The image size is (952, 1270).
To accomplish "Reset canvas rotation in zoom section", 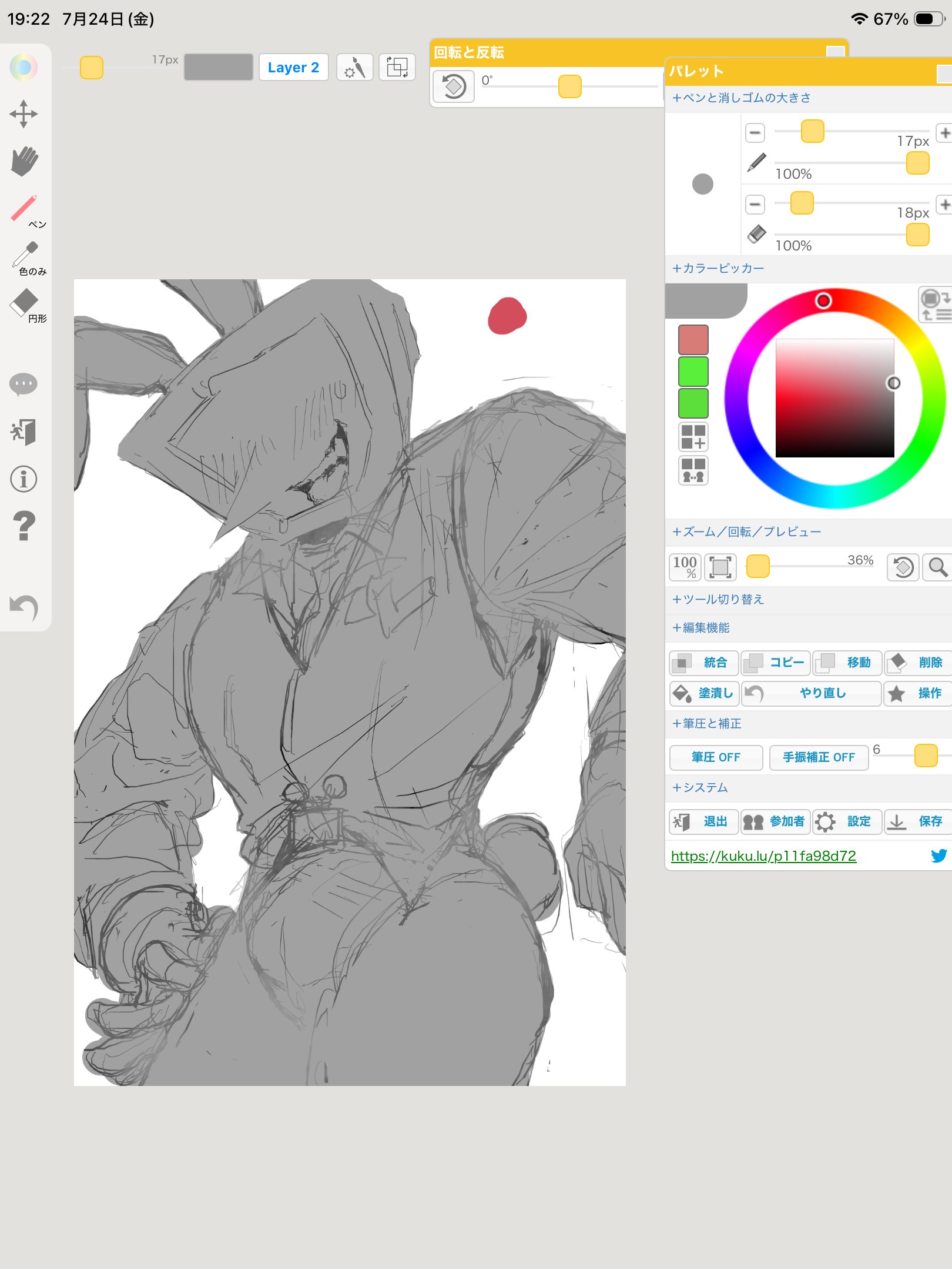I will click(x=903, y=567).
